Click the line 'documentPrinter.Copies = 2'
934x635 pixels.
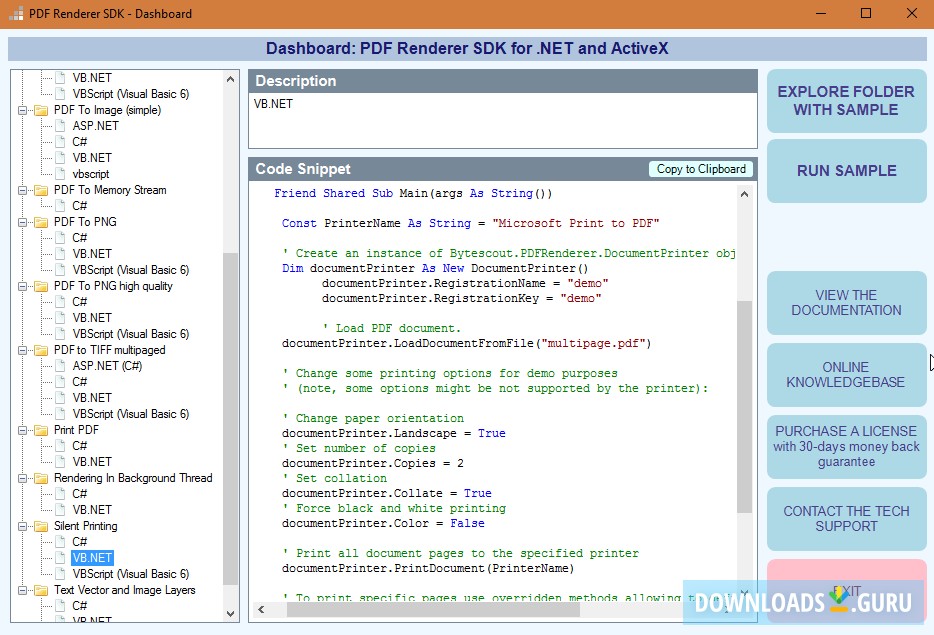372,463
